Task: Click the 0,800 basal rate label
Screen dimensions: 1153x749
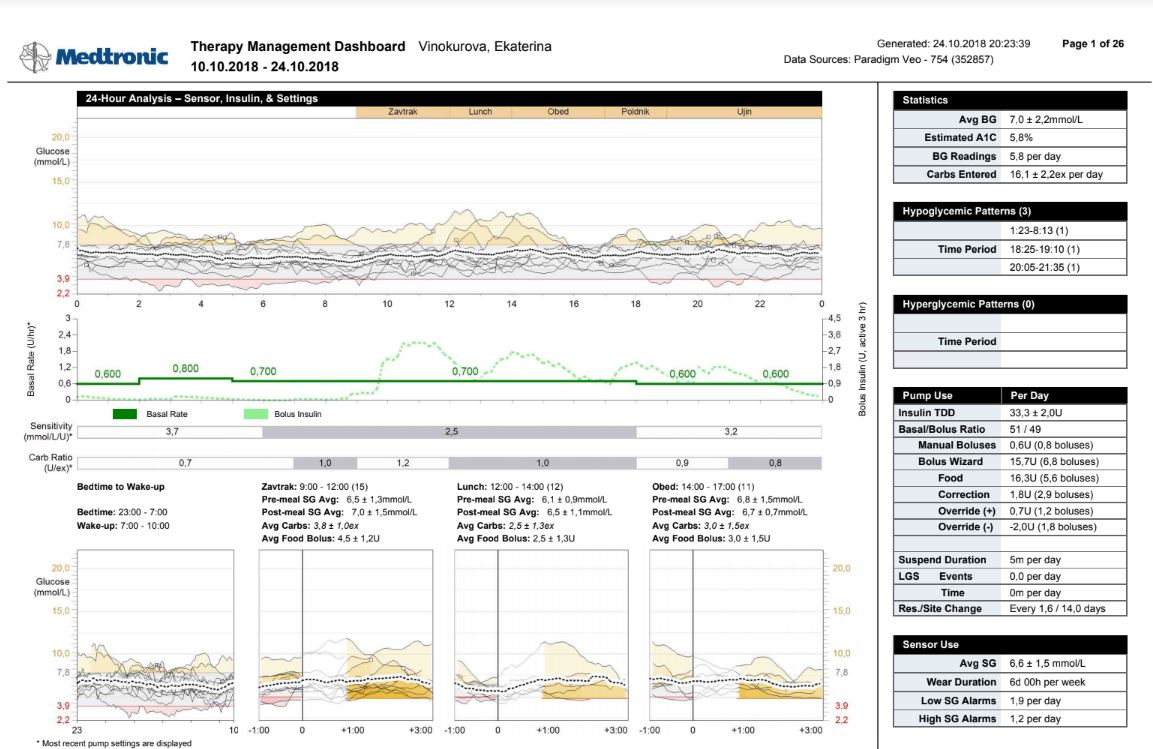Action: click(x=185, y=368)
